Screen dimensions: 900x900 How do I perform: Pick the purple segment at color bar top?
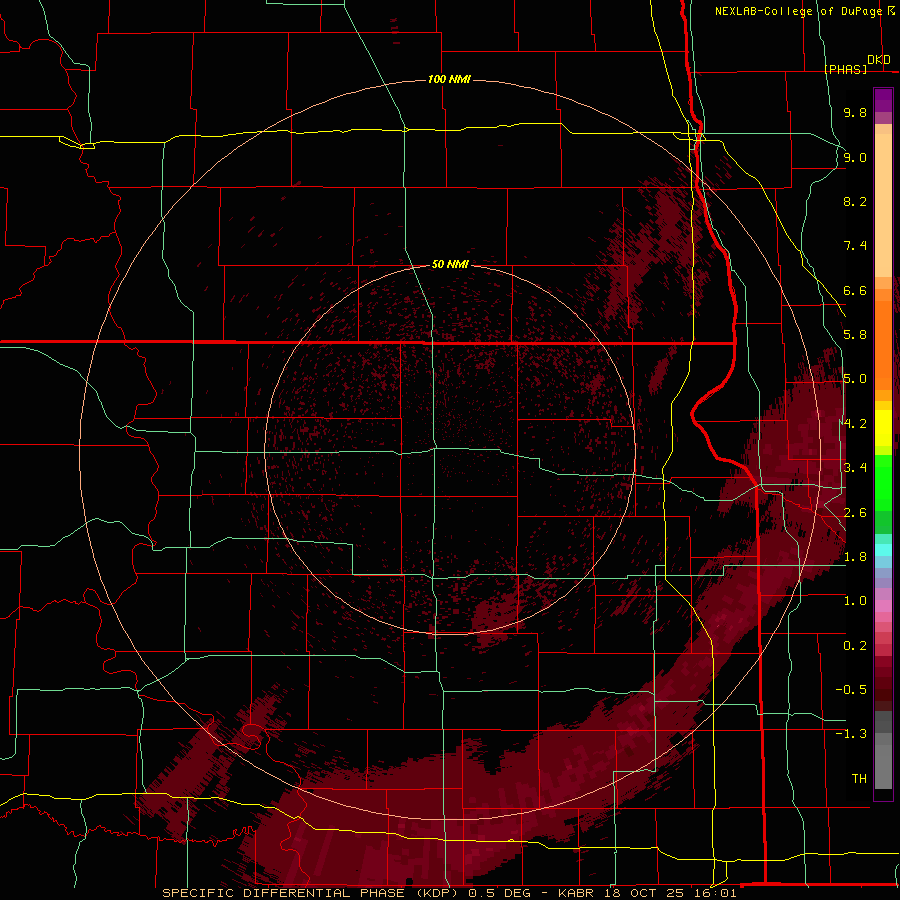[883, 100]
